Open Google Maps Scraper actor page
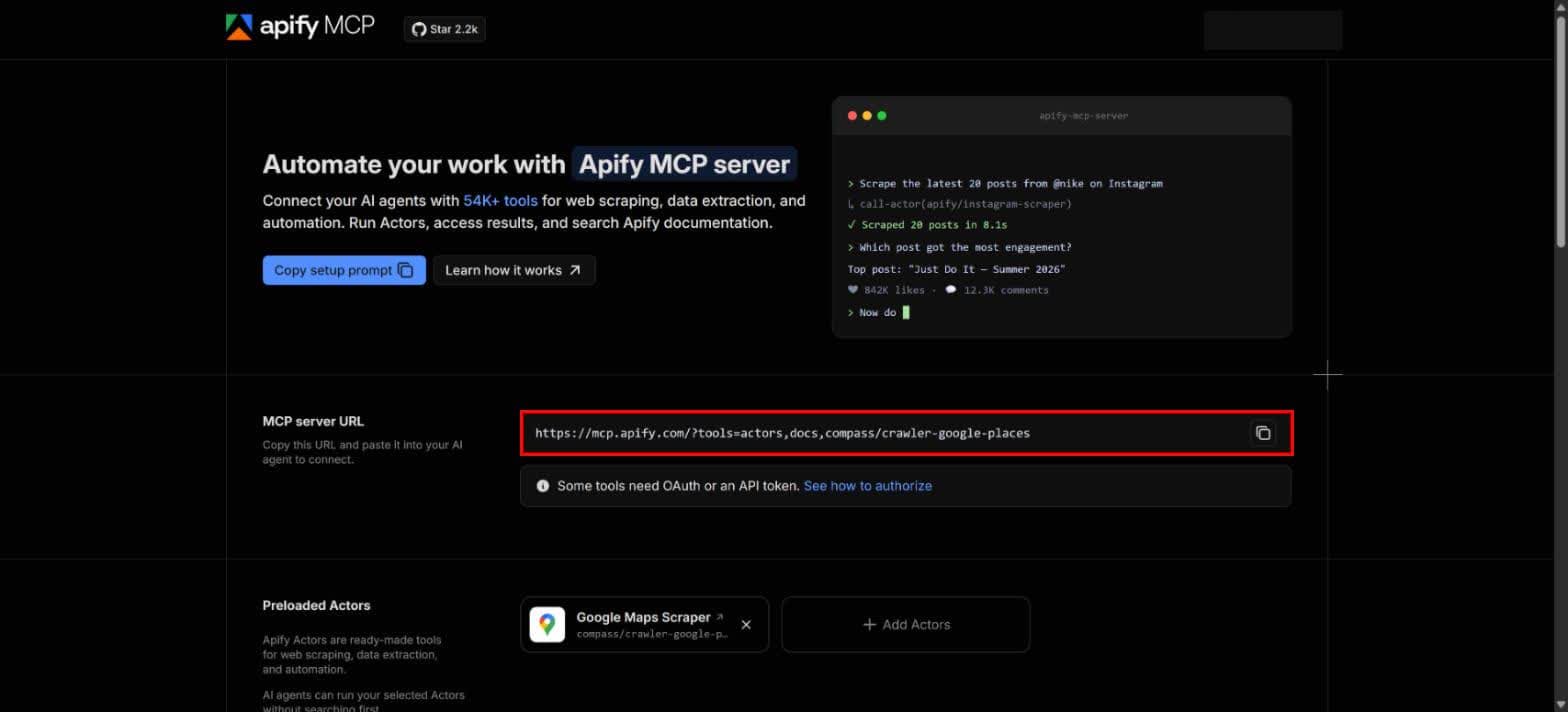 (x=650, y=617)
